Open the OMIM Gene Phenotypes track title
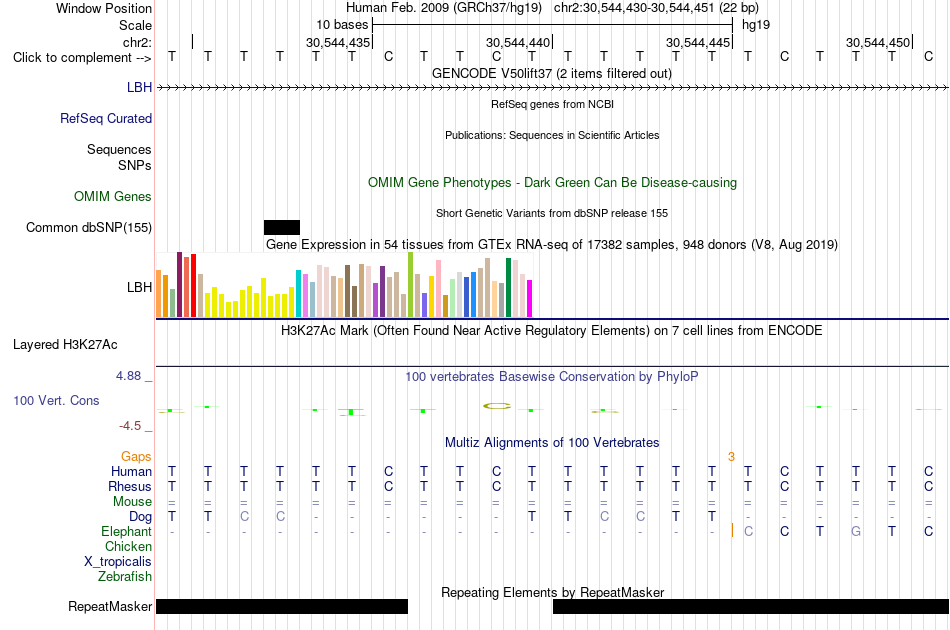Viewport: 950px width, 630px height. [552, 183]
